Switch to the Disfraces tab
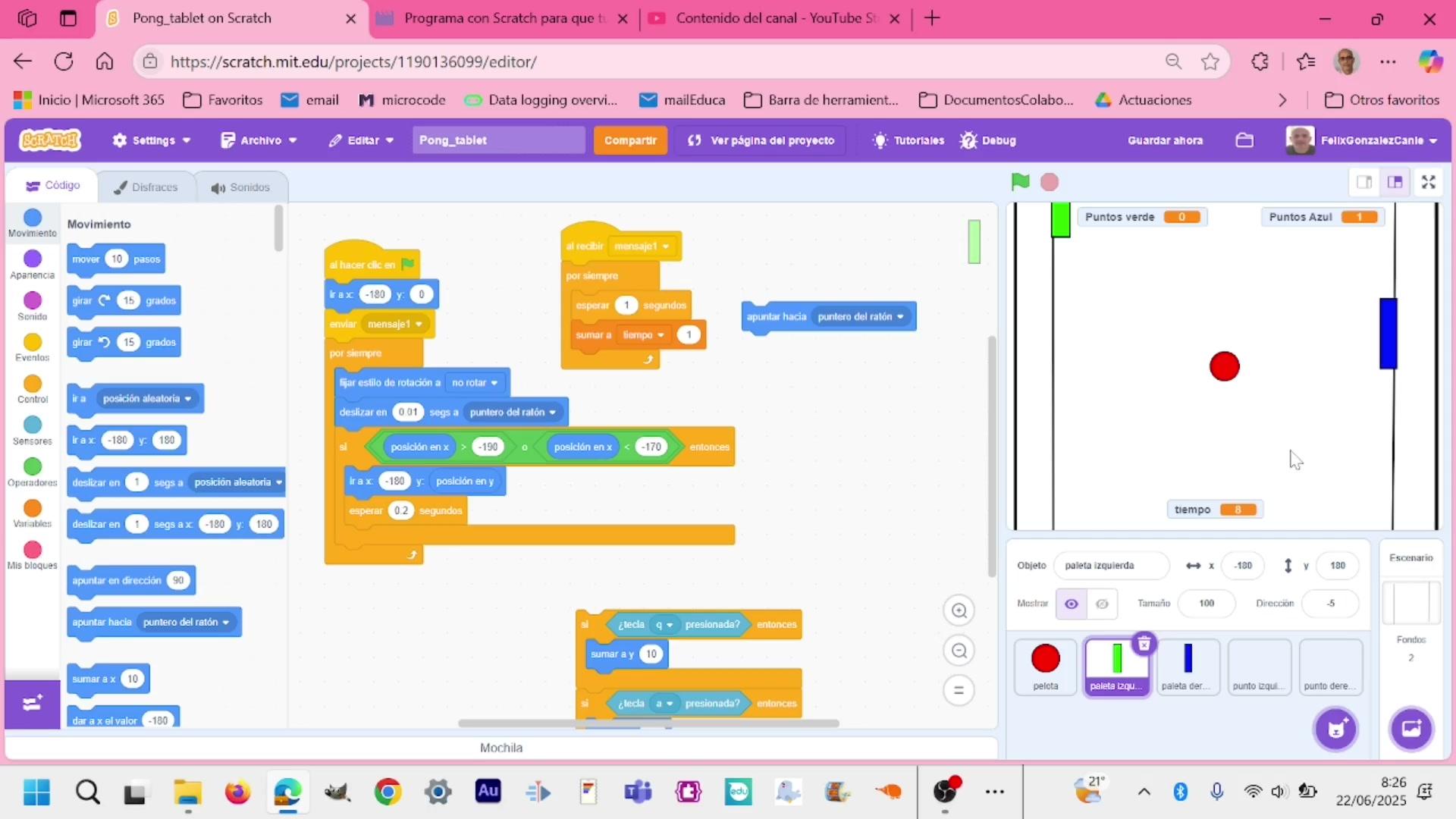1456x819 pixels. point(146,187)
